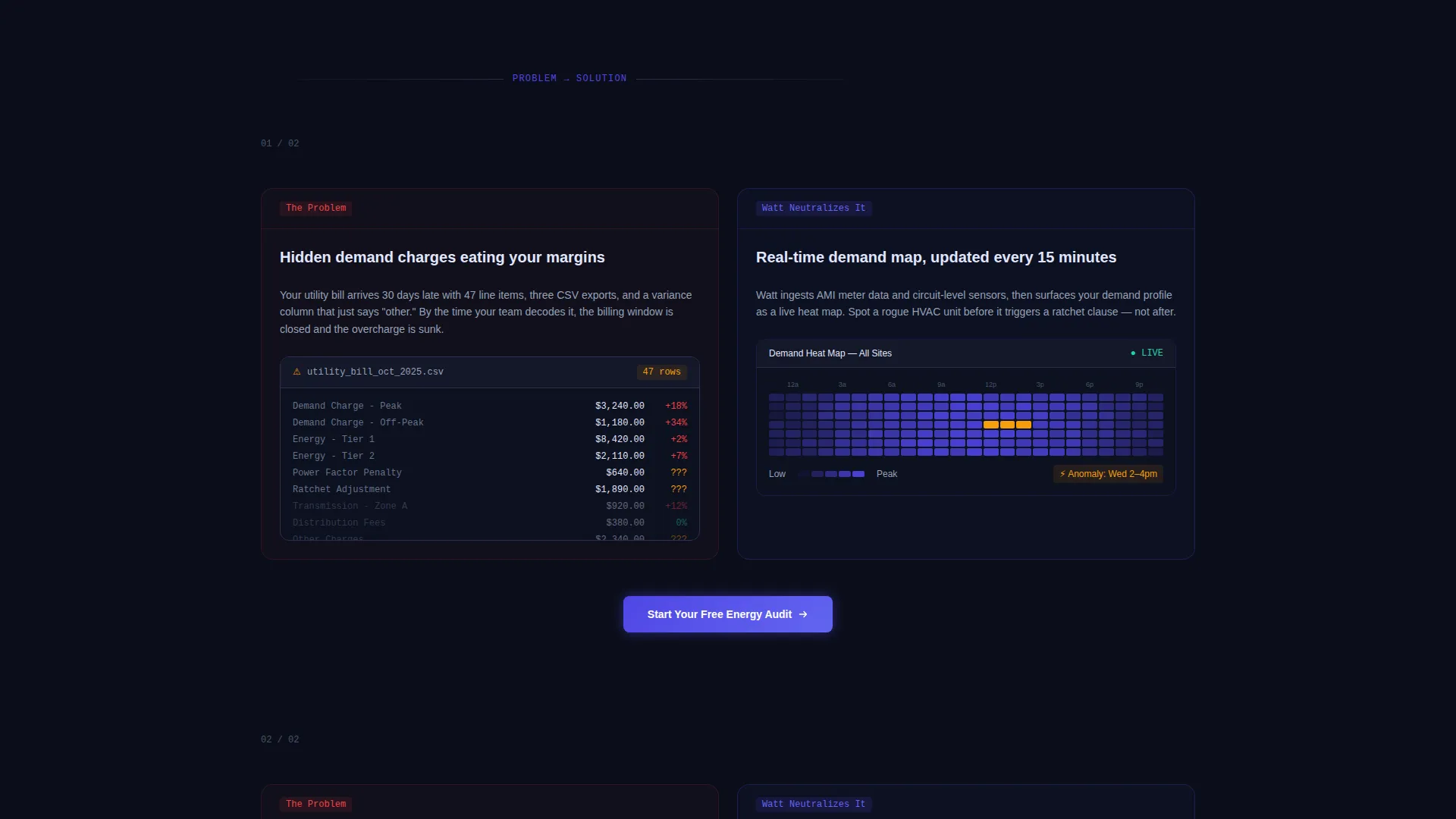
Task: Select the Transmission - Zone A label
Action: [x=350, y=506]
